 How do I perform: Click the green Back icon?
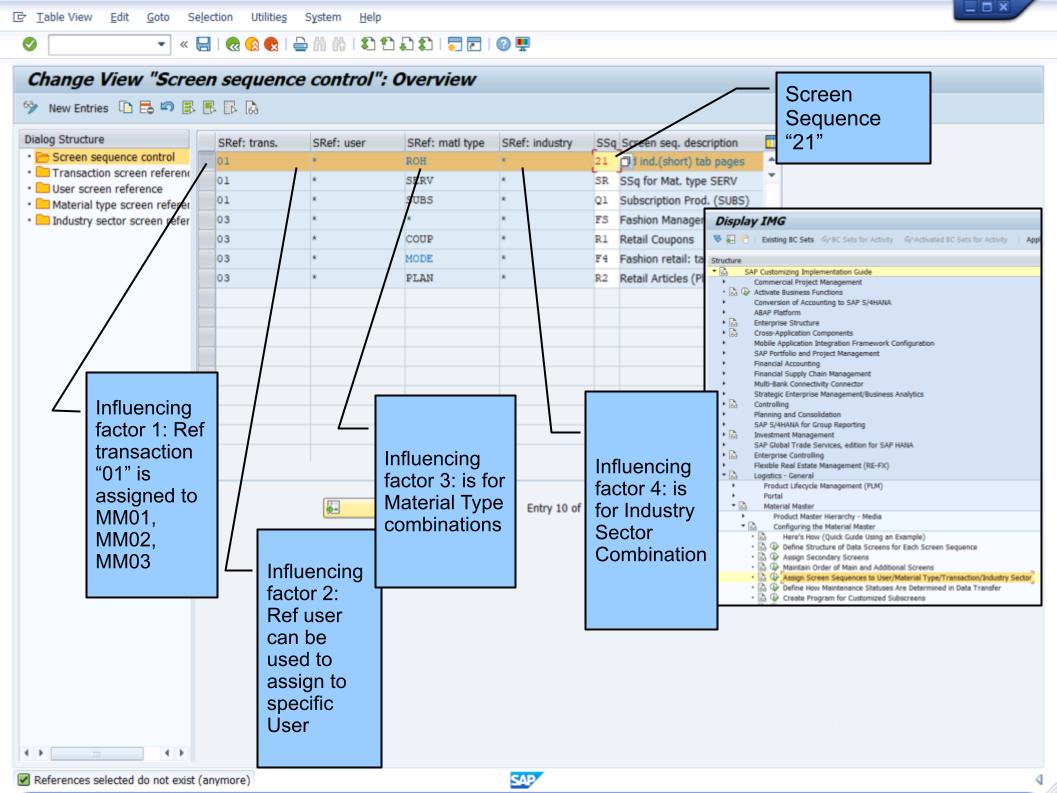[233, 45]
